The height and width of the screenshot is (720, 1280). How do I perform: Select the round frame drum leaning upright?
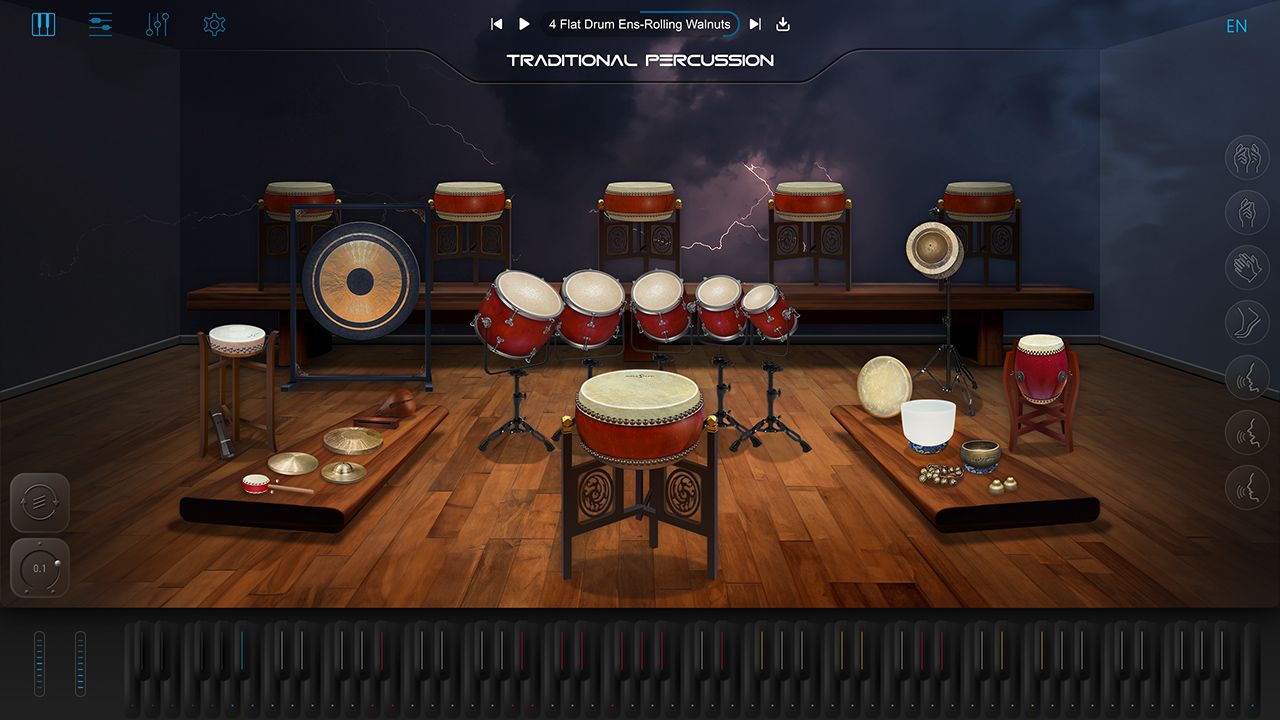[x=885, y=386]
